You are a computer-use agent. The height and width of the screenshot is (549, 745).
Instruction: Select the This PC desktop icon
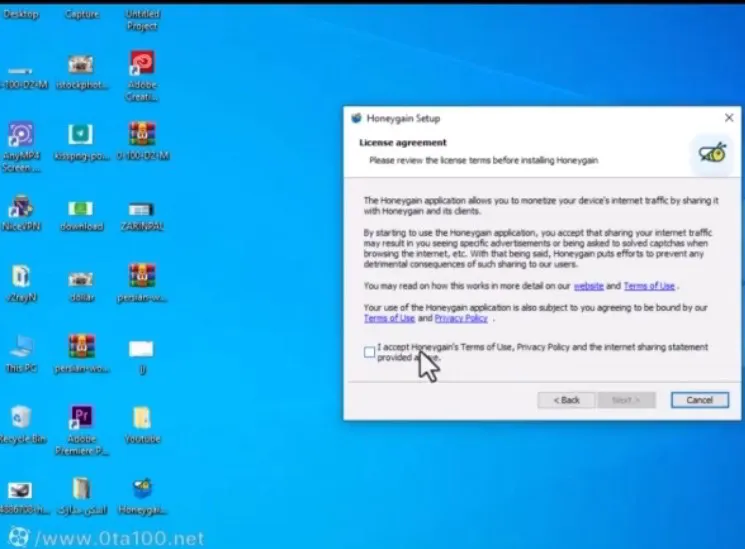click(21, 347)
